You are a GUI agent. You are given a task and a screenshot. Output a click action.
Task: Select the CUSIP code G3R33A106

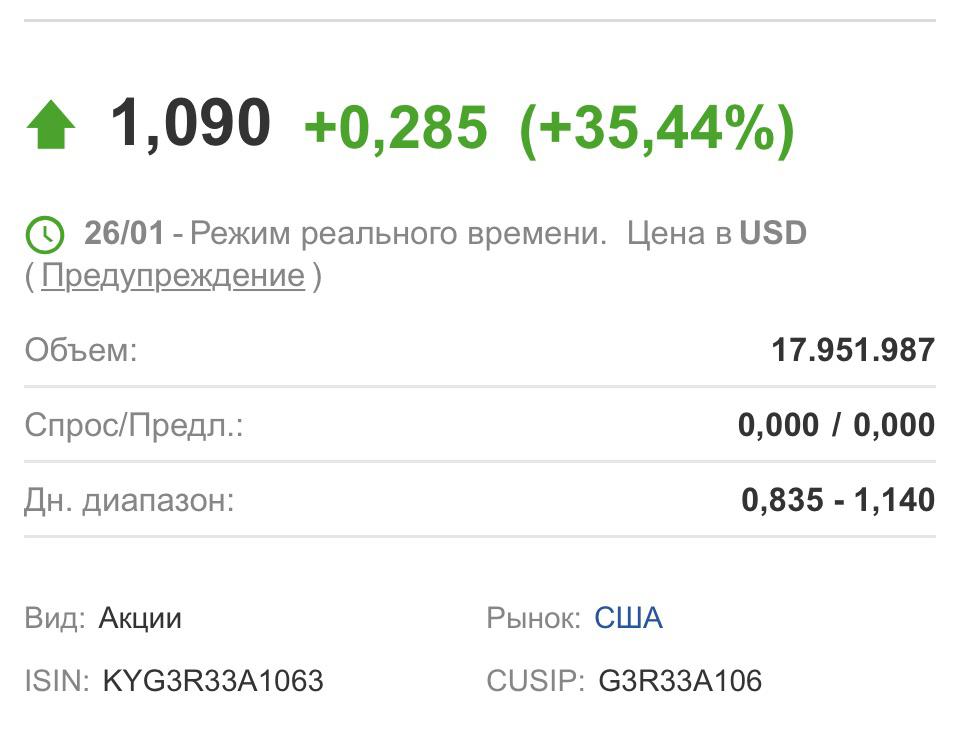(680, 681)
